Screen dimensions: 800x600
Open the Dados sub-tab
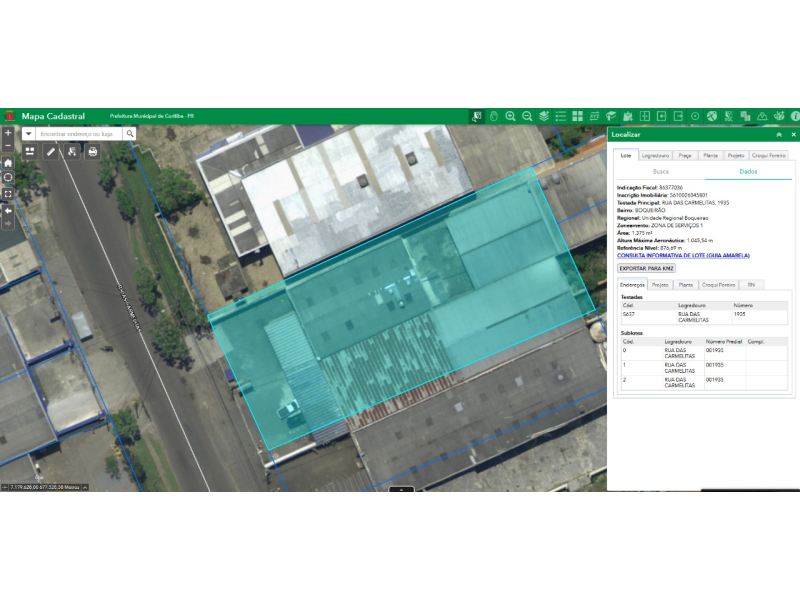pyautogui.click(x=748, y=172)
